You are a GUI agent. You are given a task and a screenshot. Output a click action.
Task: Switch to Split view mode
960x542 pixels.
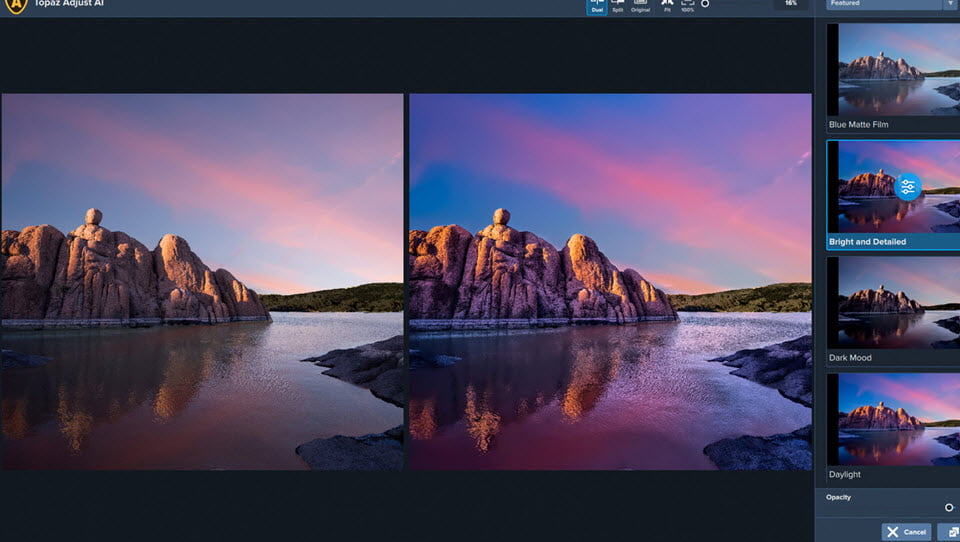pos(618,6)
